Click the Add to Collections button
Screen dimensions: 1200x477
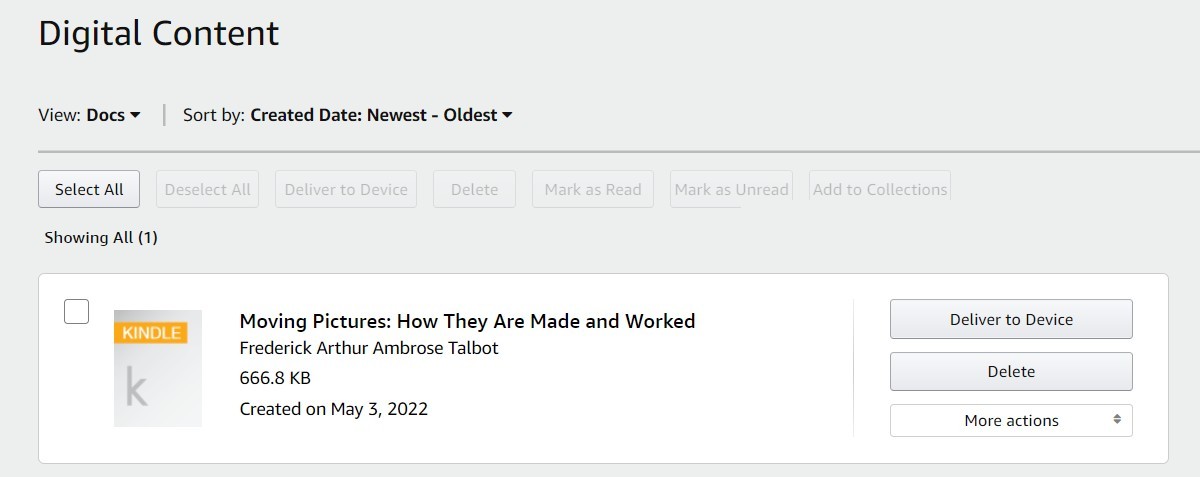pos(880,189)
